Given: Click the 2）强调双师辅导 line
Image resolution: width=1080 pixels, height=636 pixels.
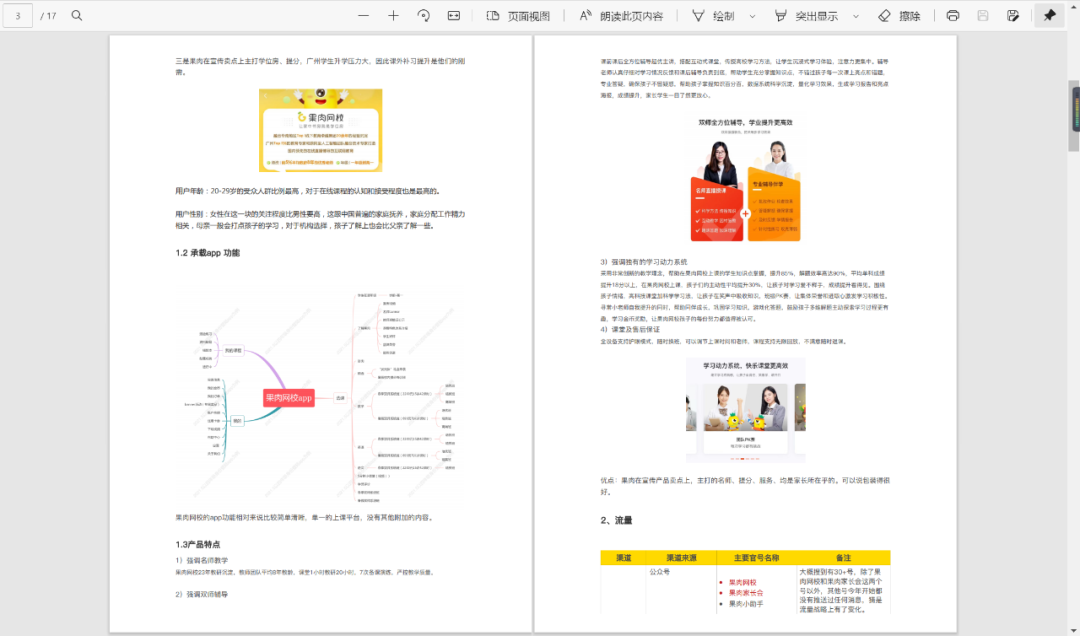Looking at the screenshot, I should click(x=201, y=594).
